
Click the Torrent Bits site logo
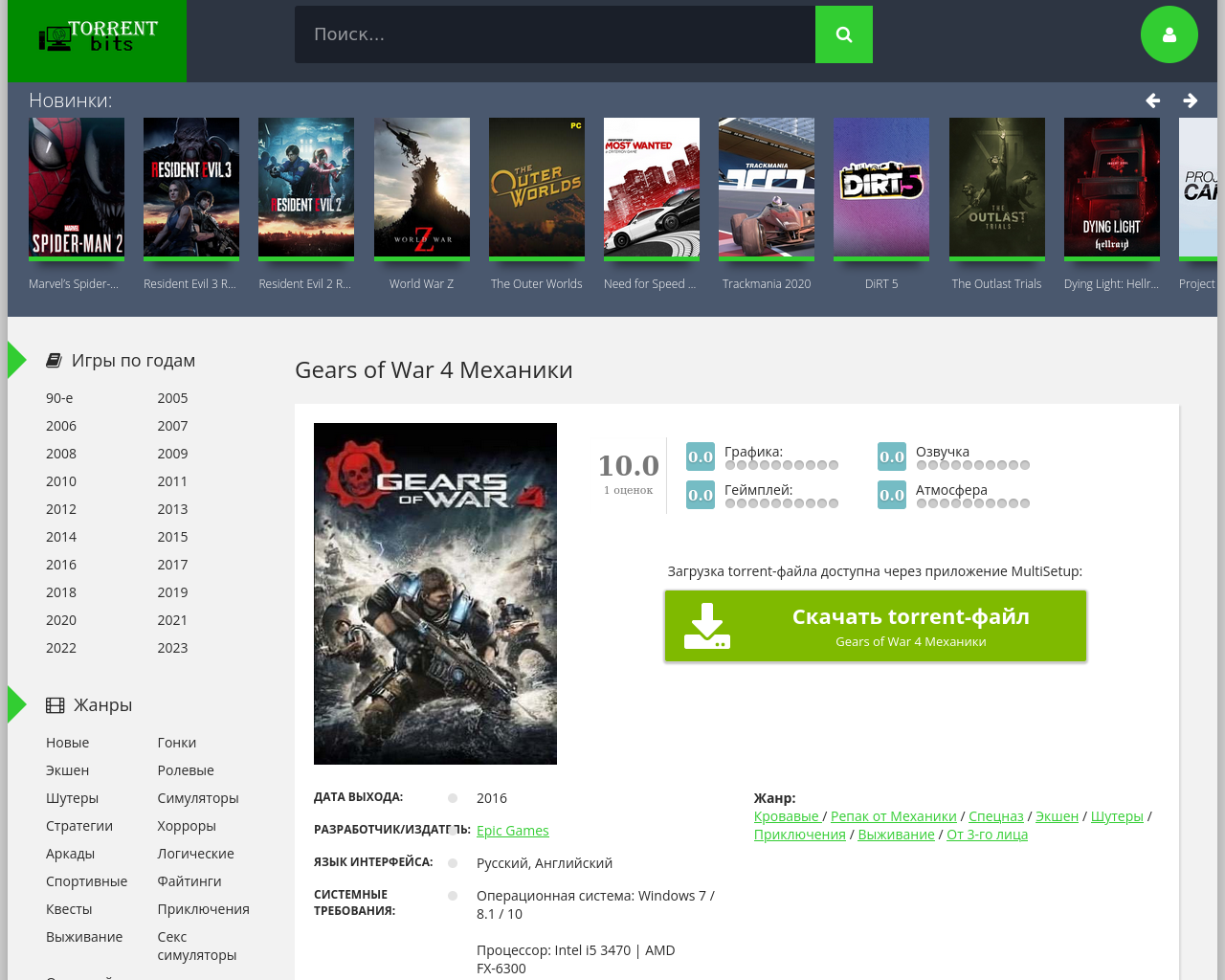tap(98, 36)
